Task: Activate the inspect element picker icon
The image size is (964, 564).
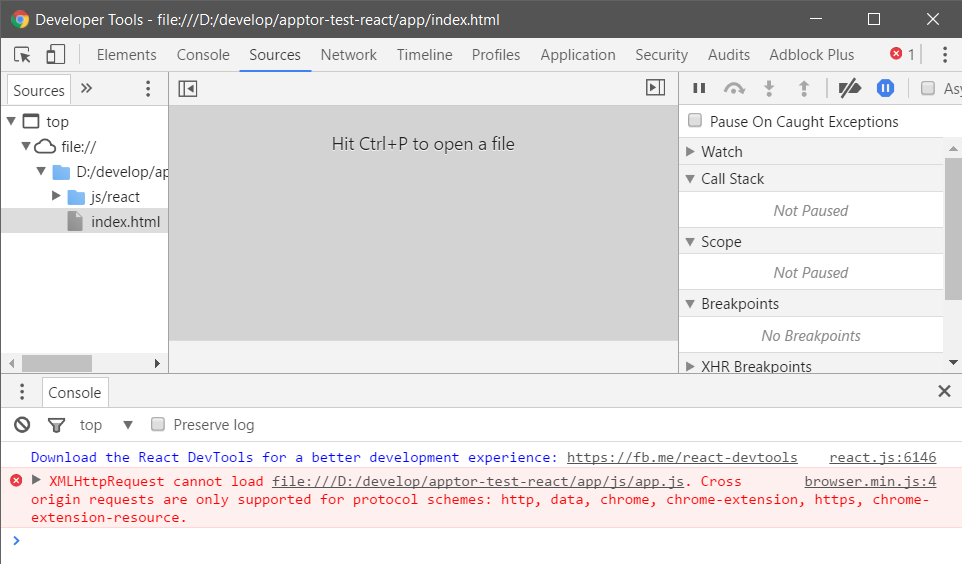Action: click(22, 55)
